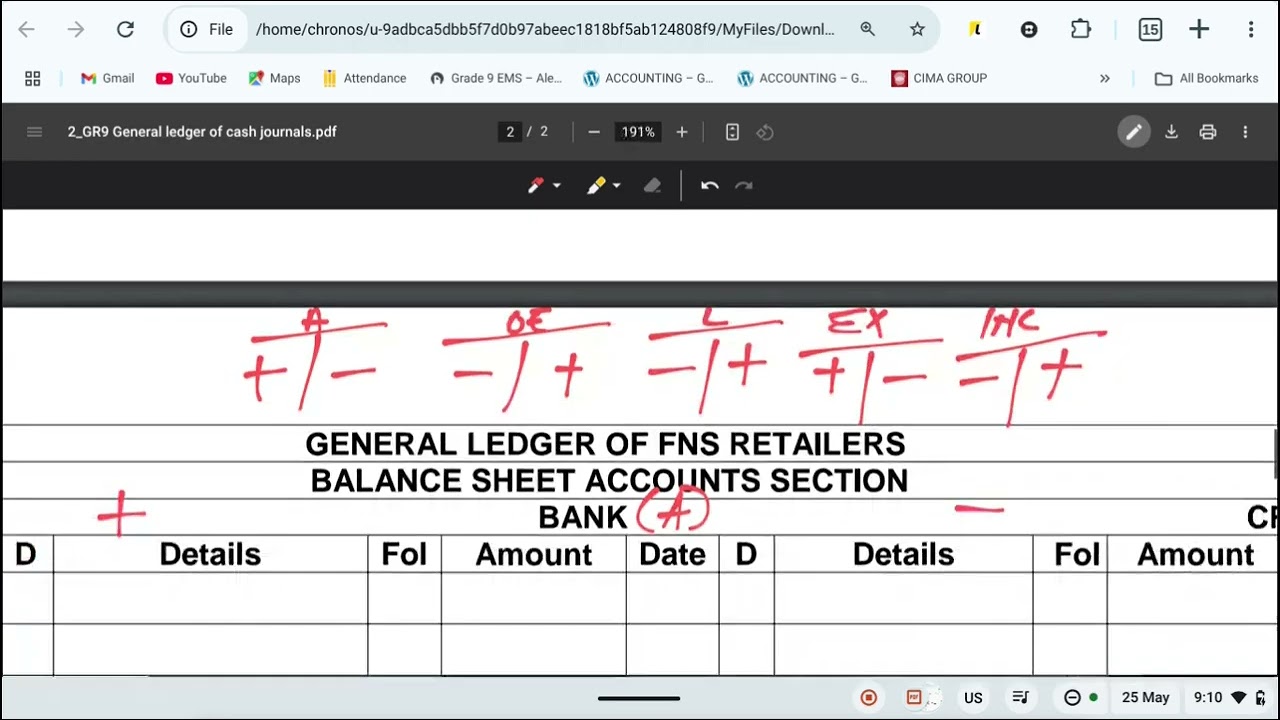The image size is (1280, 720).
Task: Toggle the annotation pencil mode
Action: pyautogui.click(x=1134, y=132)
